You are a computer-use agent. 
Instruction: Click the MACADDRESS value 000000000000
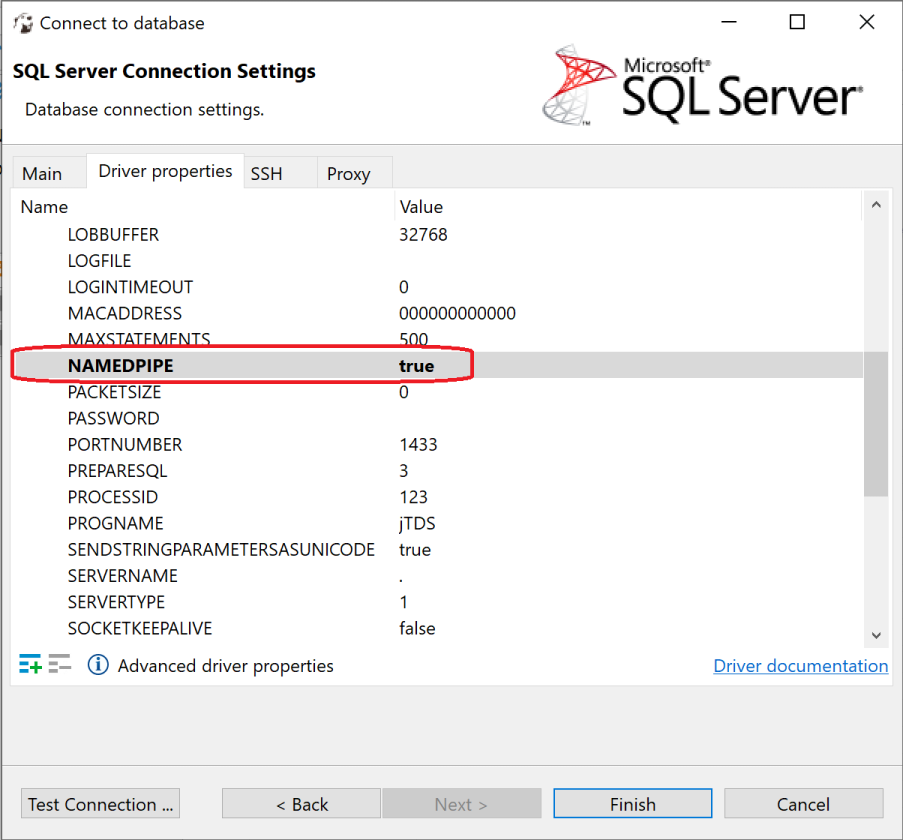coord(457,313)
